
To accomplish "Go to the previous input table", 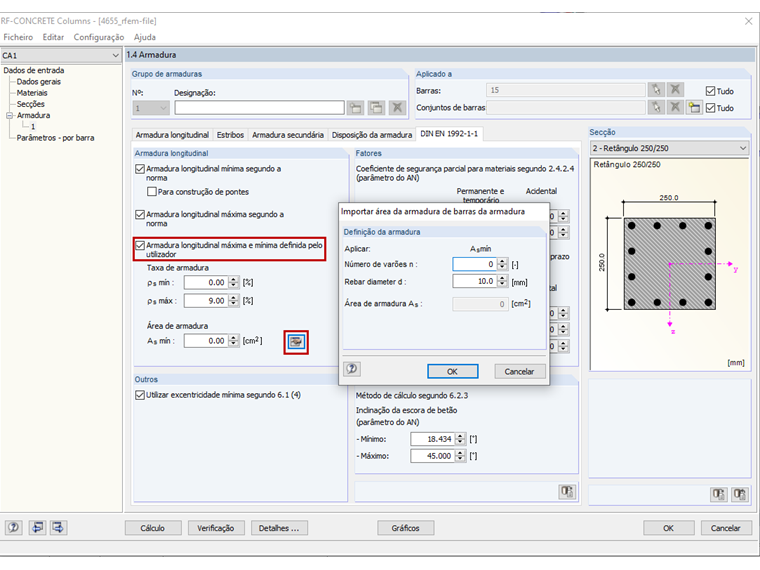I will [x=37, y=527].
